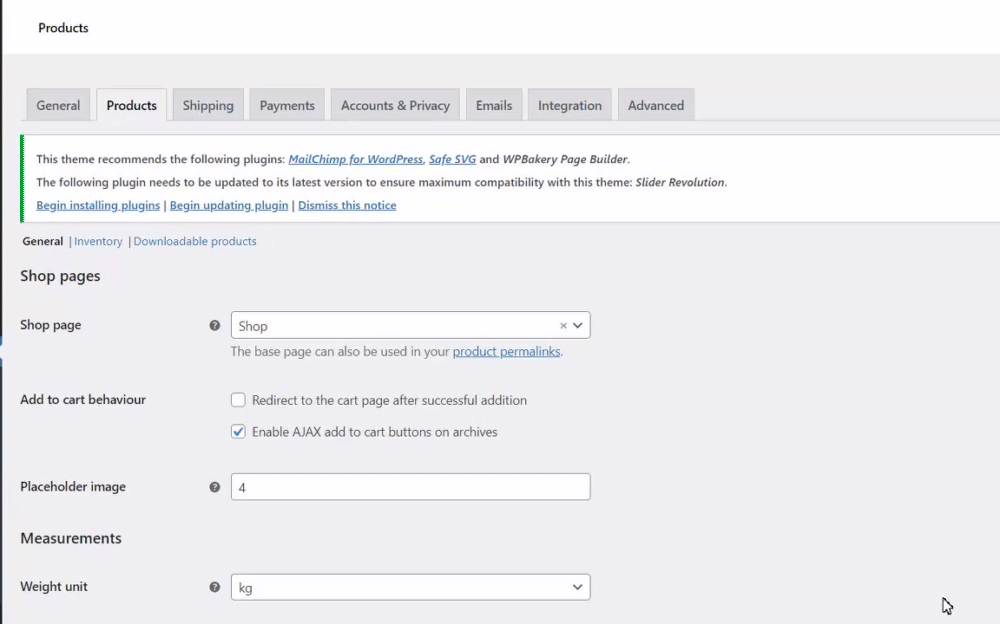1000x624 pixels.
Task: Click the Placeholder image input field
Action: click(x=410, y=487)
